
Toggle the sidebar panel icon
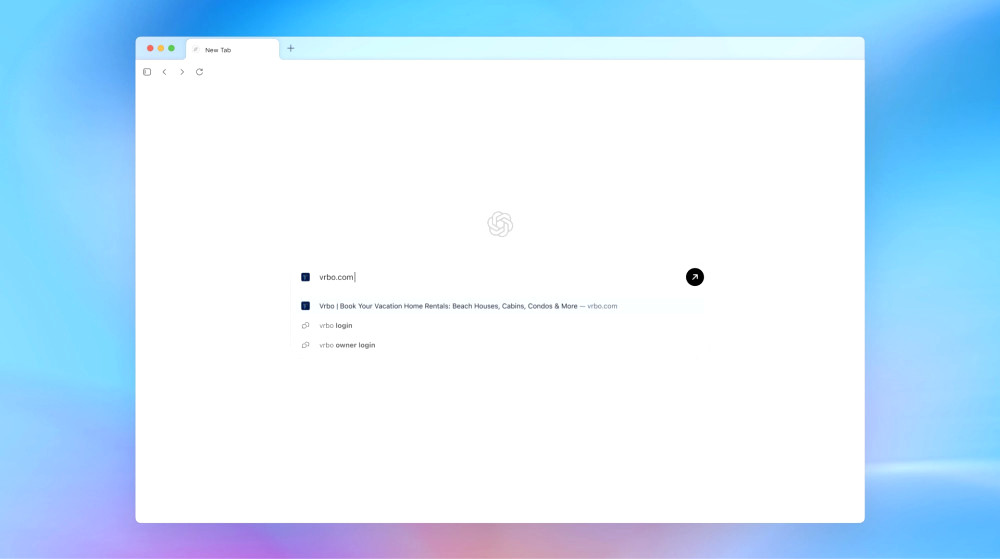click(x=147, y=72)
